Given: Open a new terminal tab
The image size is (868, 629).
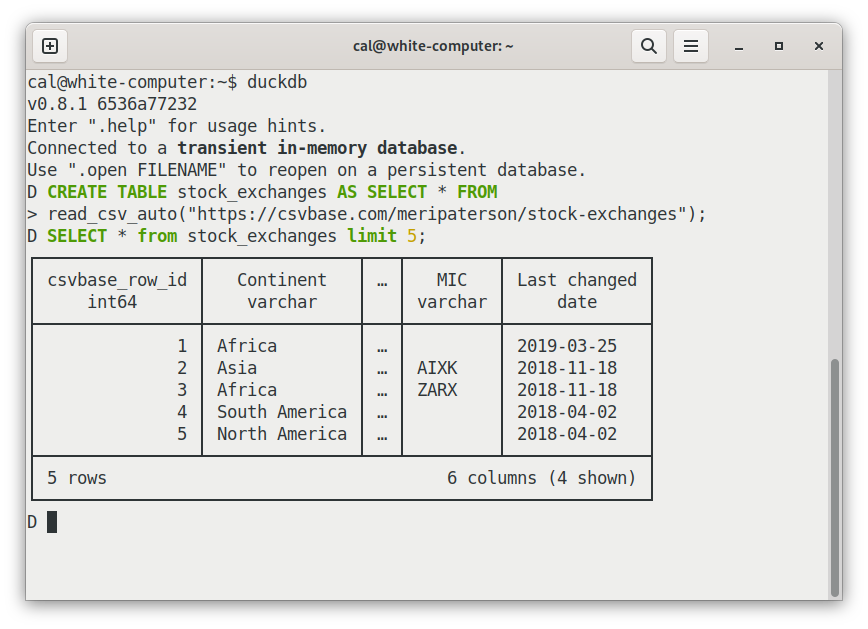Looking at the screenshot, I should coord(50,46).
